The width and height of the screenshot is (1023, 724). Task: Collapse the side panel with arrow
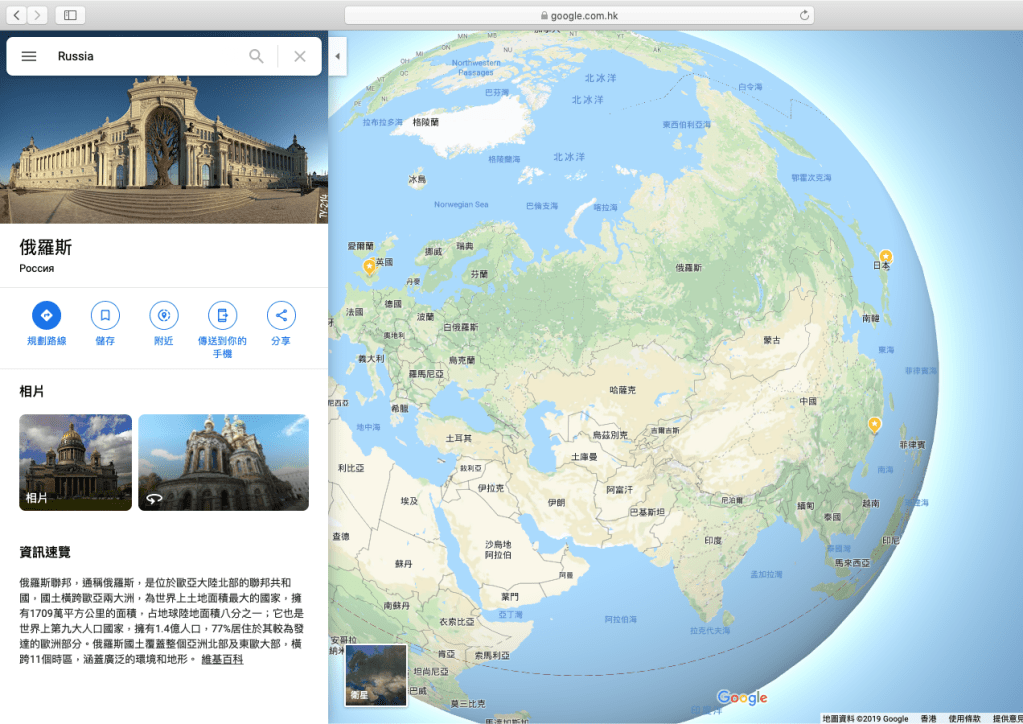[x=337, y=56]
